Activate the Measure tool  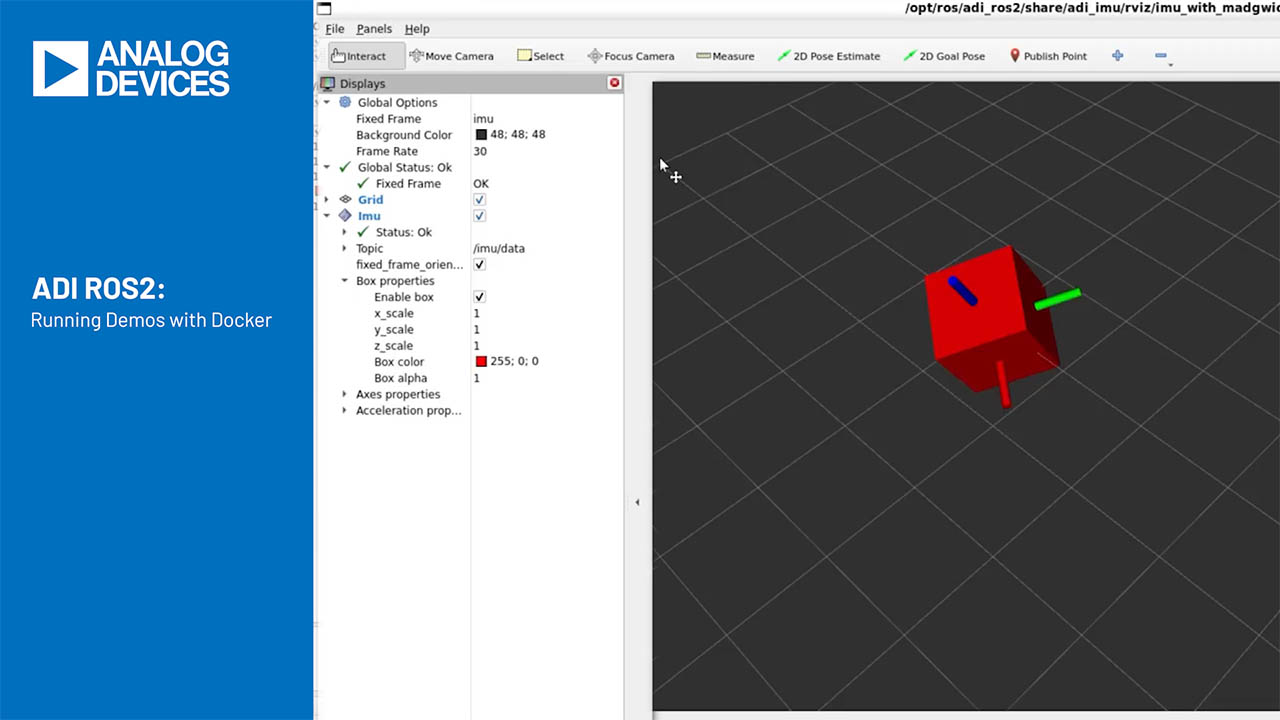(725, 56)
